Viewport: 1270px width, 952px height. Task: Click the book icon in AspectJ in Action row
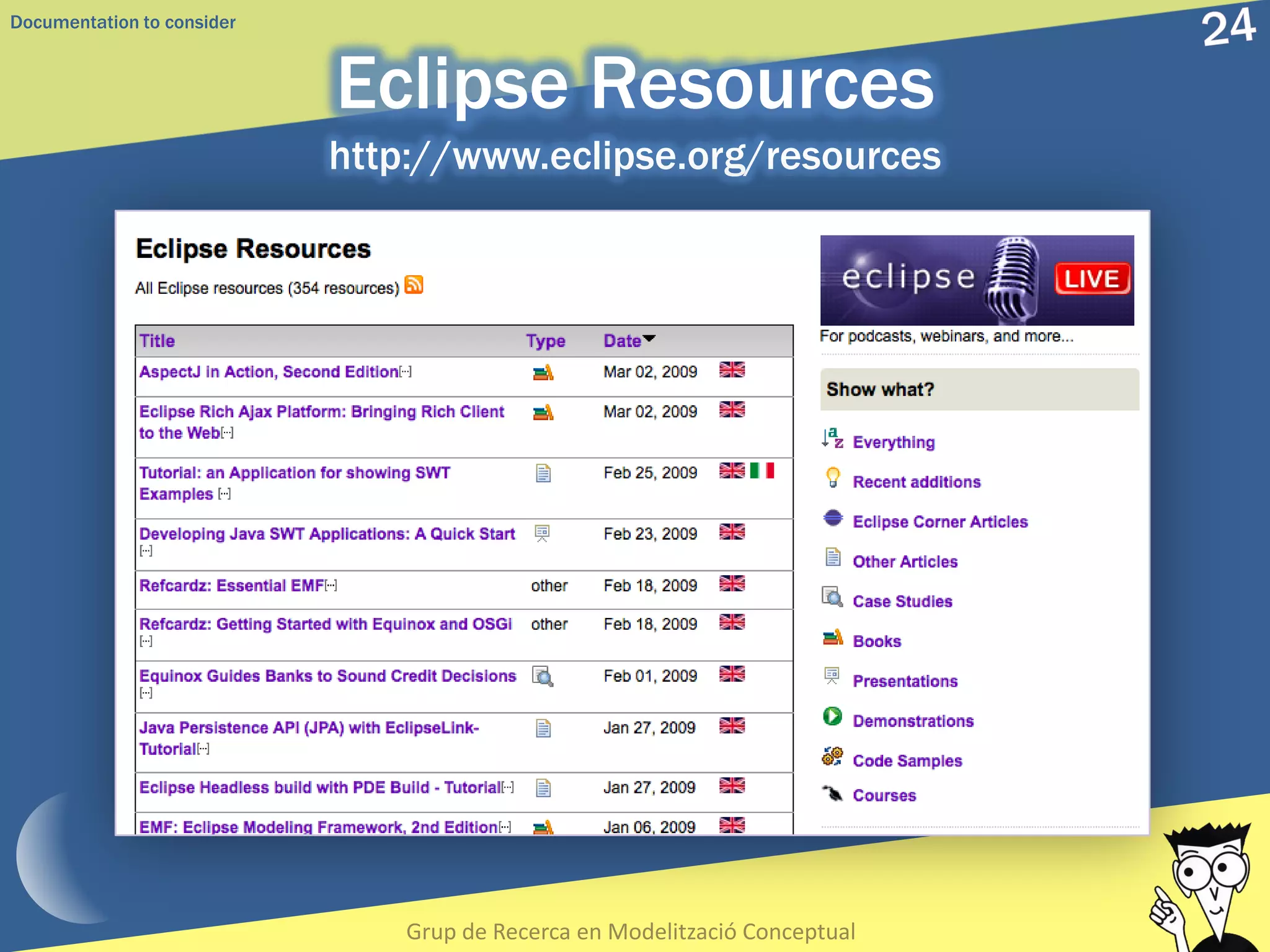(543, 372)
